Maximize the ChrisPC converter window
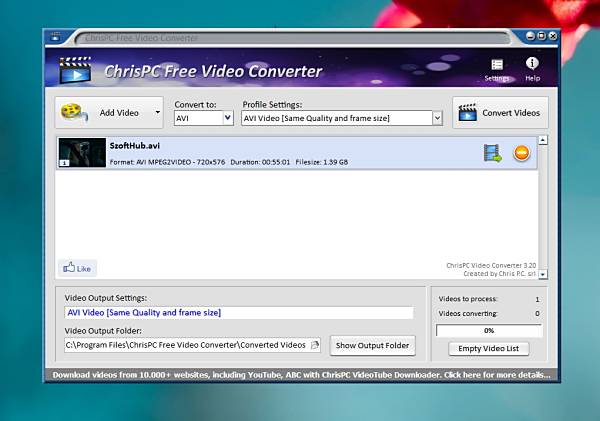 click(x=541, y=36)
